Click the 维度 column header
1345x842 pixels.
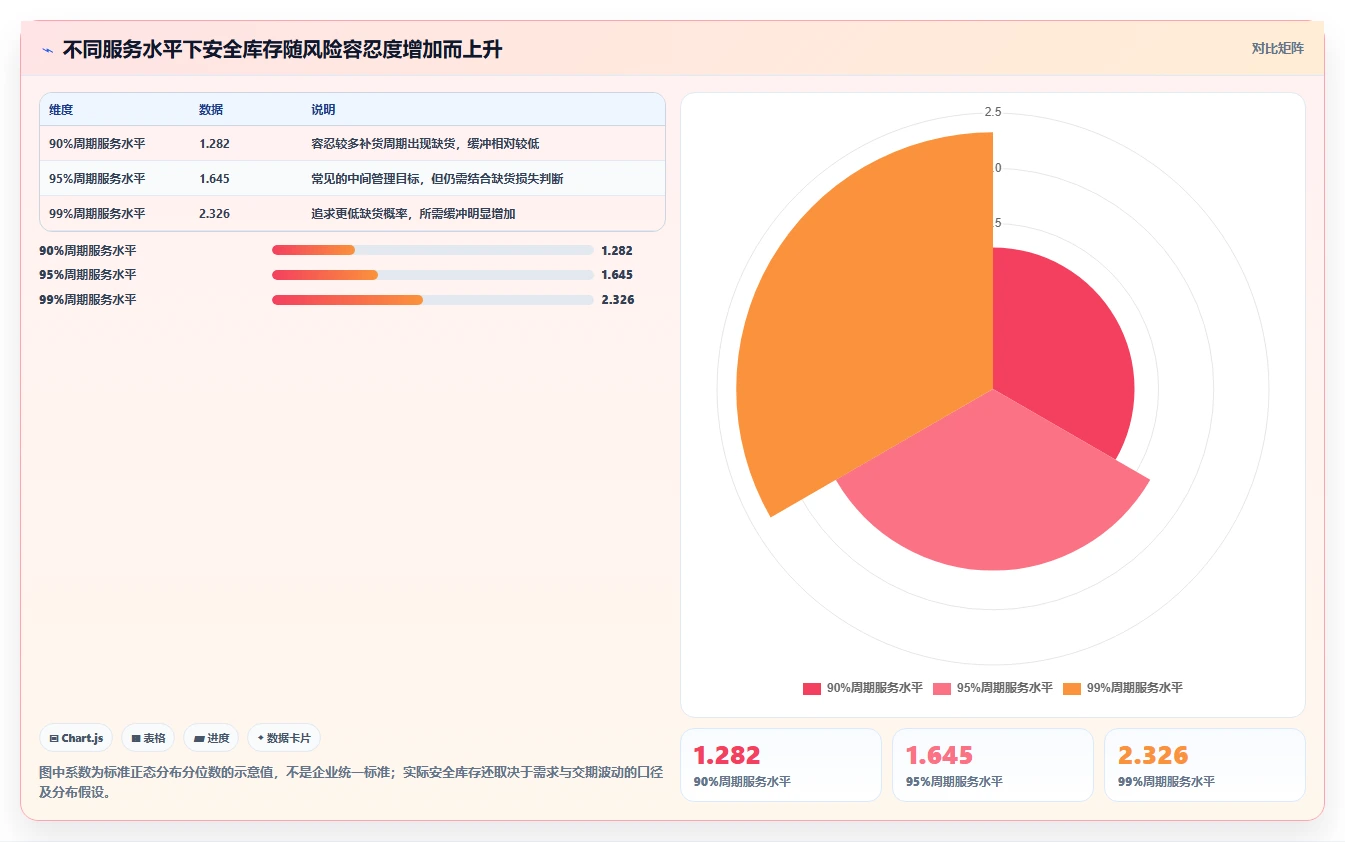(61, 110)
